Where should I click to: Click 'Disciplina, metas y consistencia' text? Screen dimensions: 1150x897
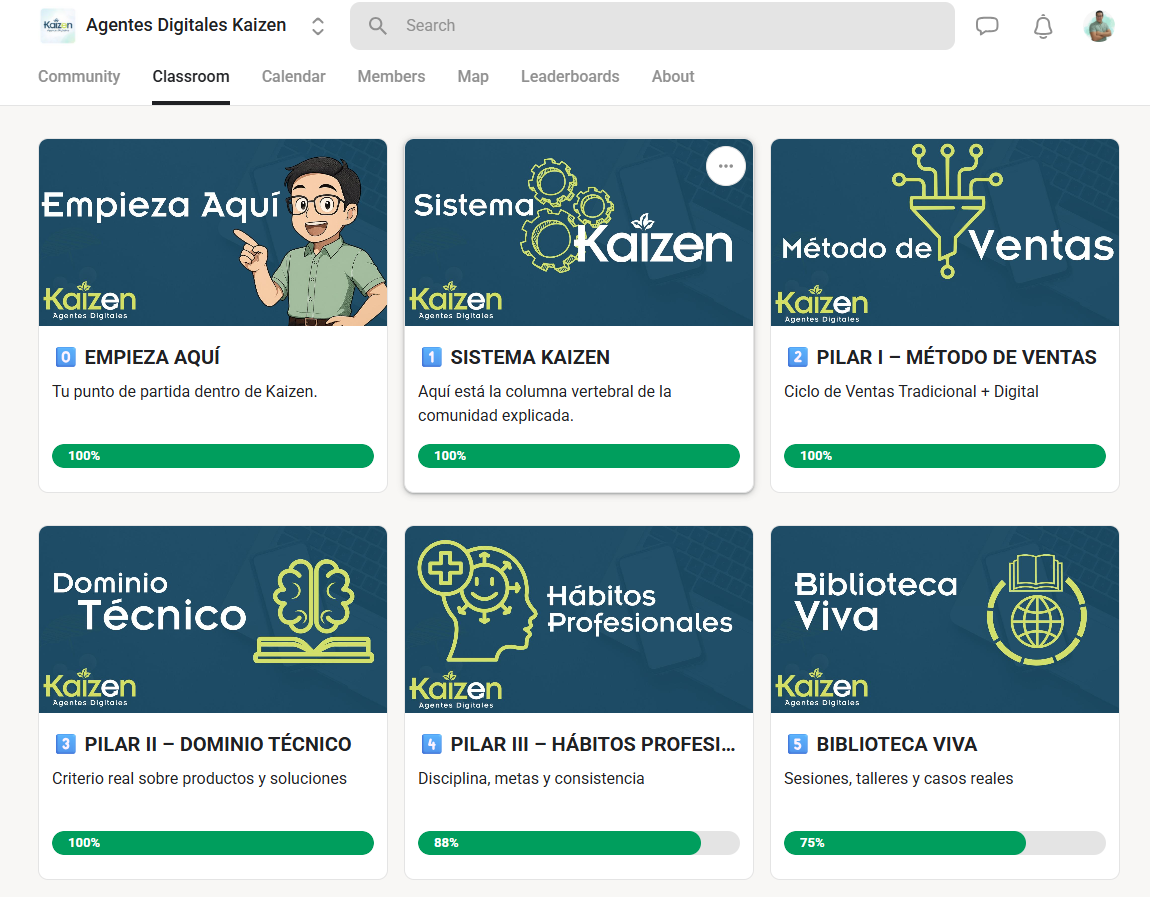531,778
